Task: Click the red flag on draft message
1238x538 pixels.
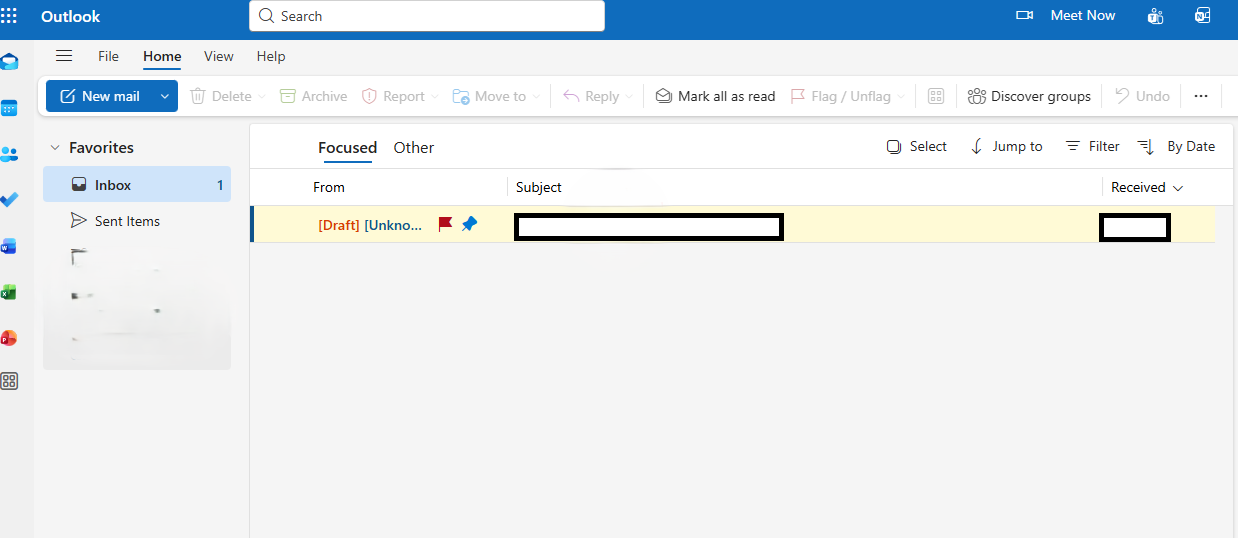Action: (446, 224)
